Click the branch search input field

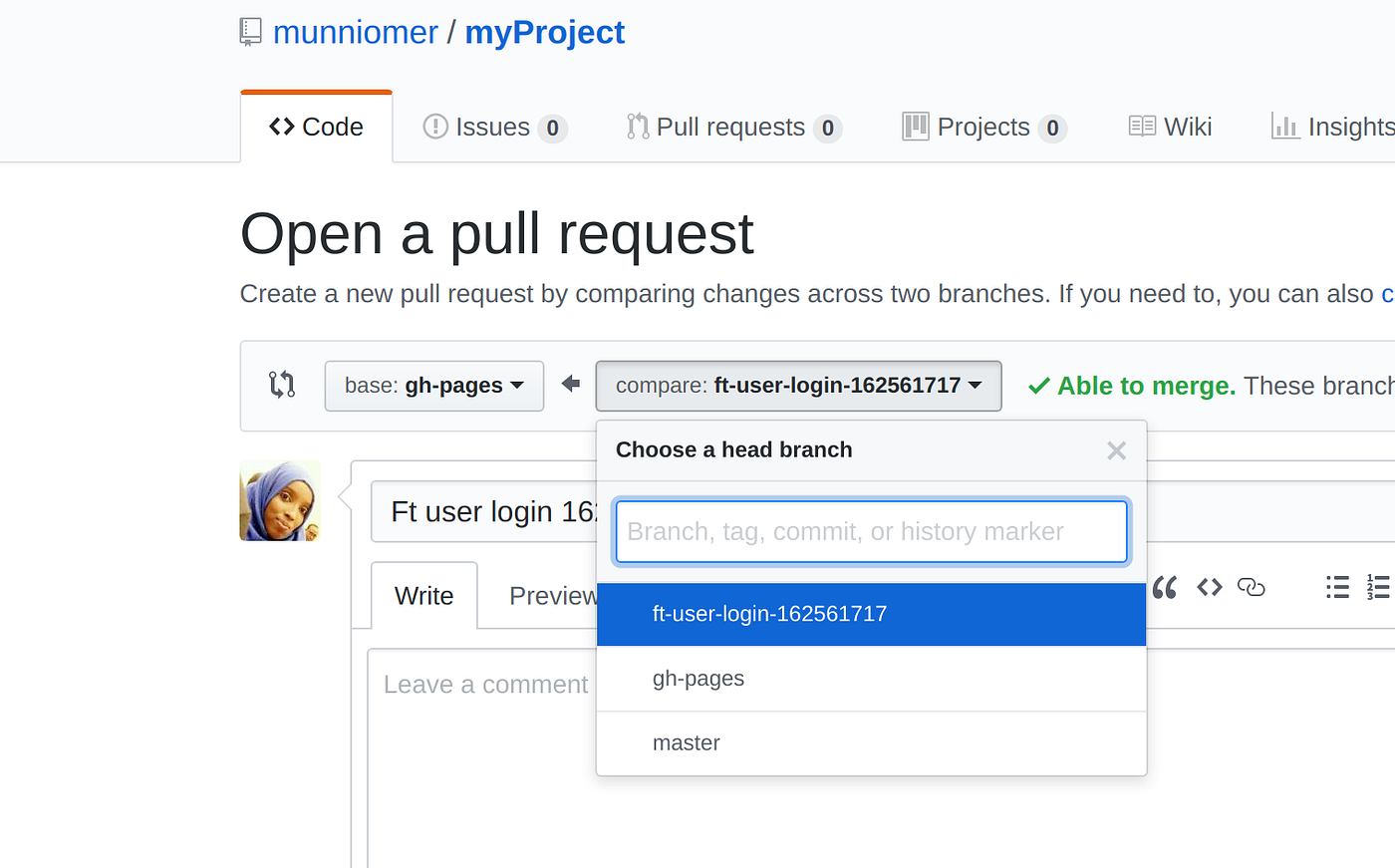(871, 531)
